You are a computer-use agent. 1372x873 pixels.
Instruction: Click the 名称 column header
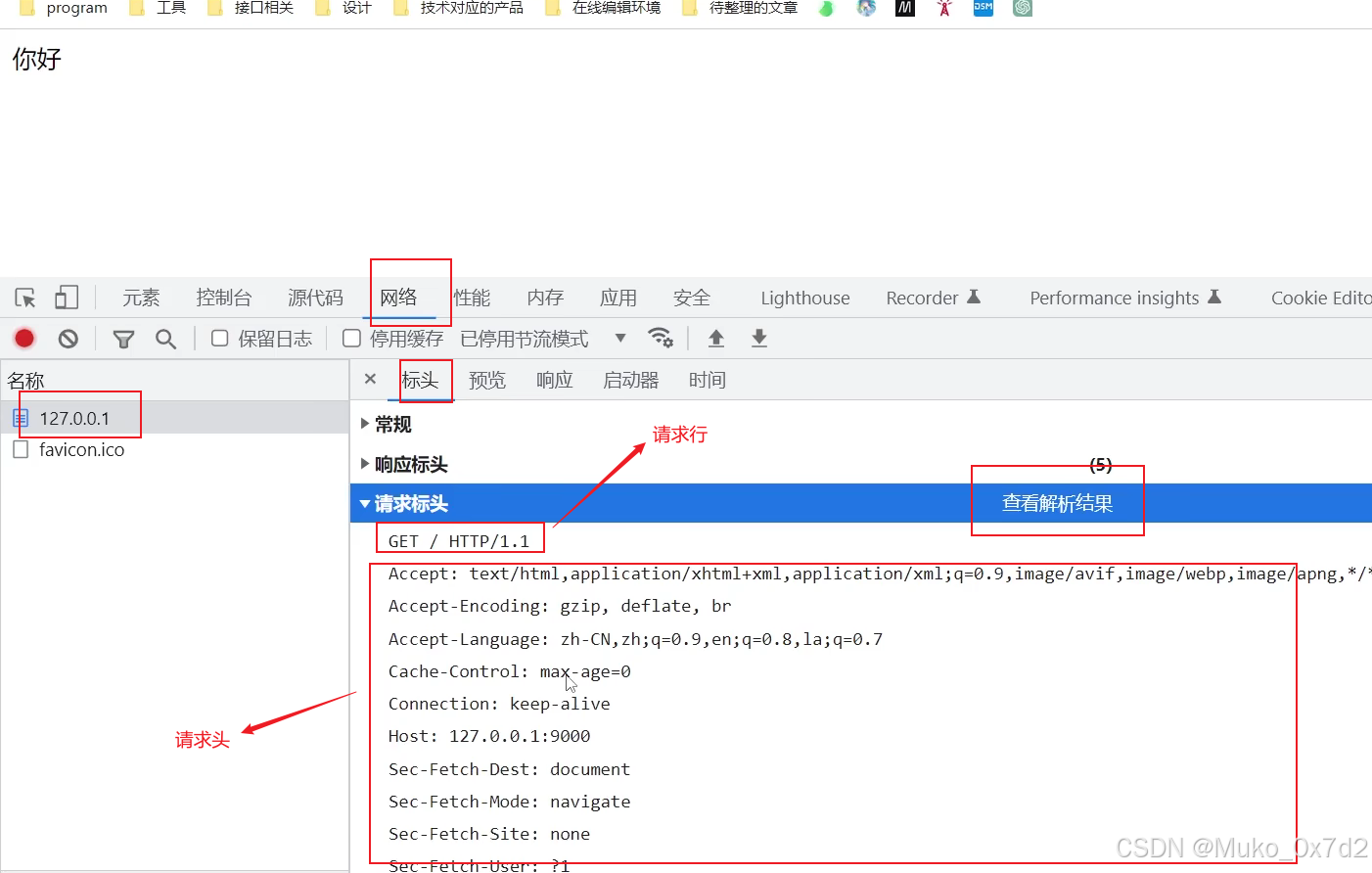175,381
